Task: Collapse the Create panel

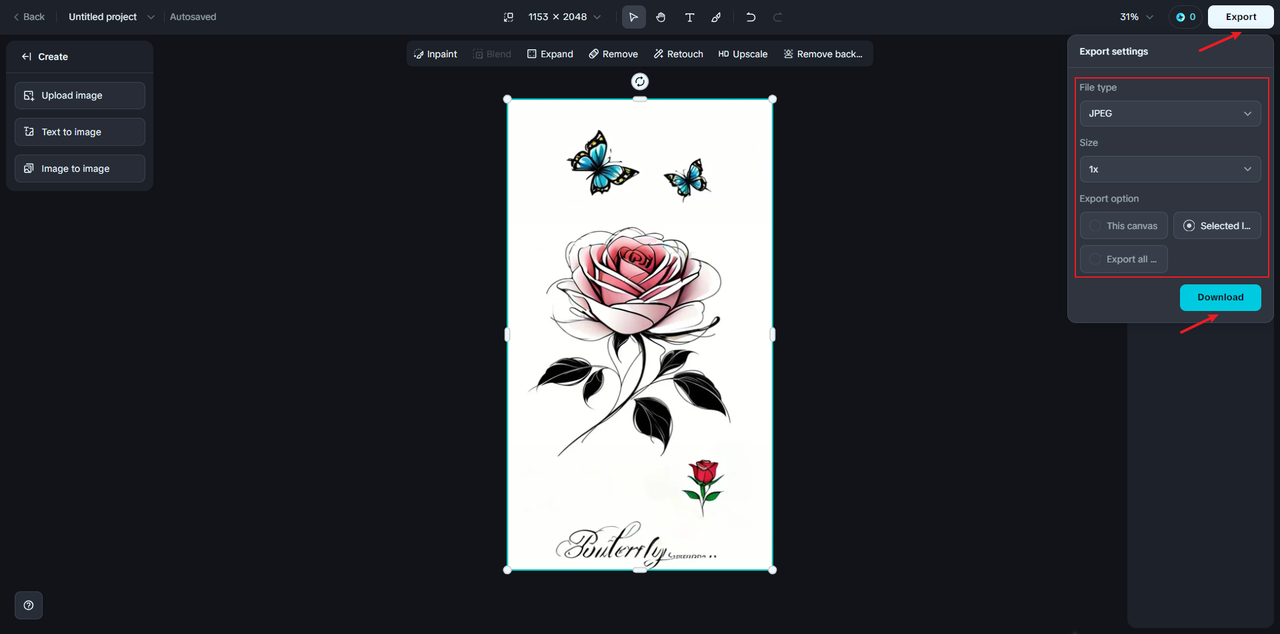Action: point(26,57)
